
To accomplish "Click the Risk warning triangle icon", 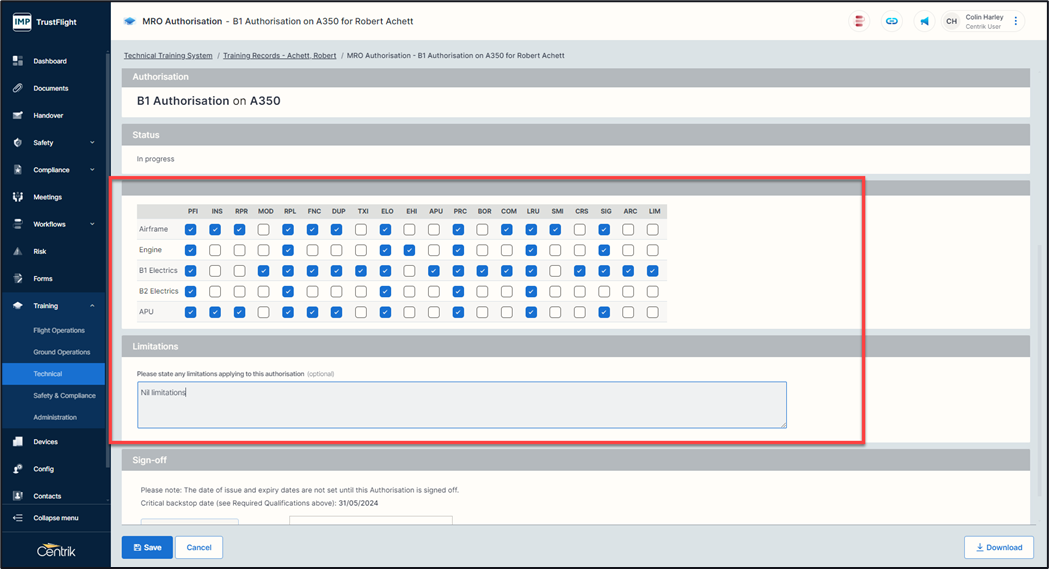I will tap(18, 251).
